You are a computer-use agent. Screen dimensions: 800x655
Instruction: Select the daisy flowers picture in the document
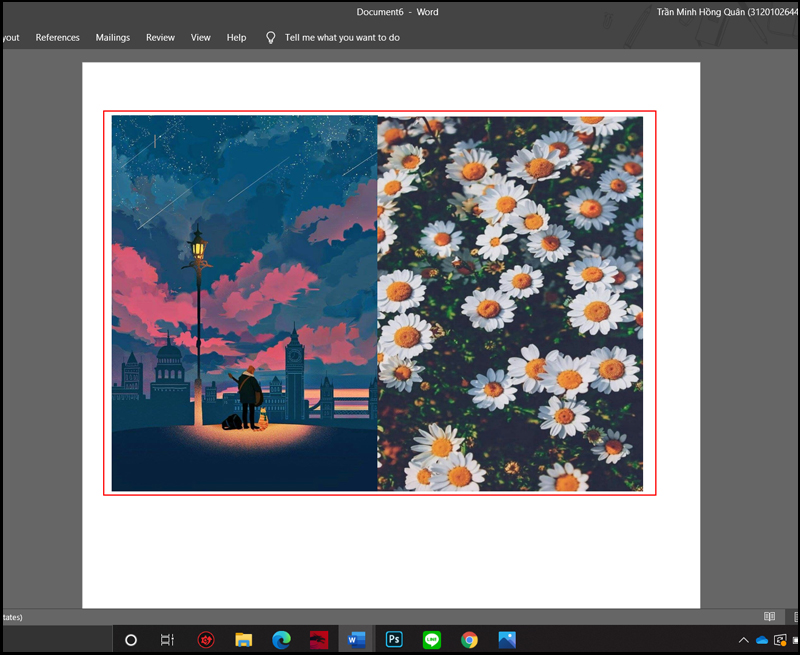pyautogui.click(x=510, y=303)
